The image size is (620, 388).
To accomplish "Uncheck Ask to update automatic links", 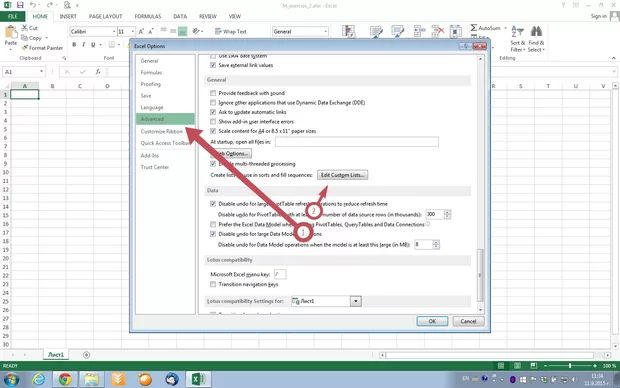I will point(213,112).
